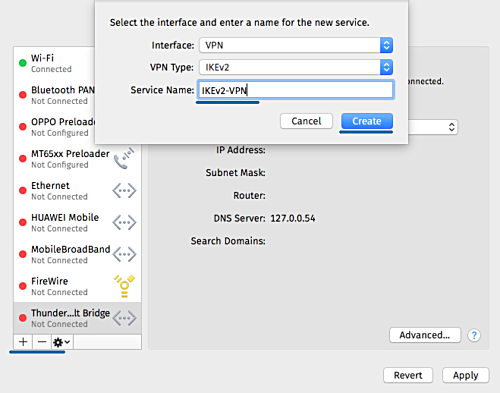The image size is (500, 393).
Task: Select OPPO Preloader in the service list
Action: click(54, 127)
